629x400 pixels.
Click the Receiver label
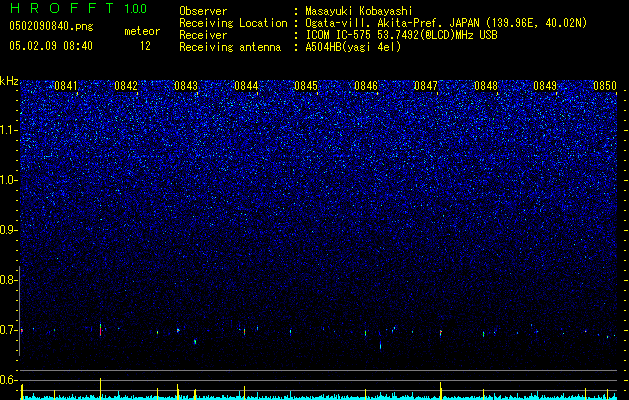tap(203, 35)
